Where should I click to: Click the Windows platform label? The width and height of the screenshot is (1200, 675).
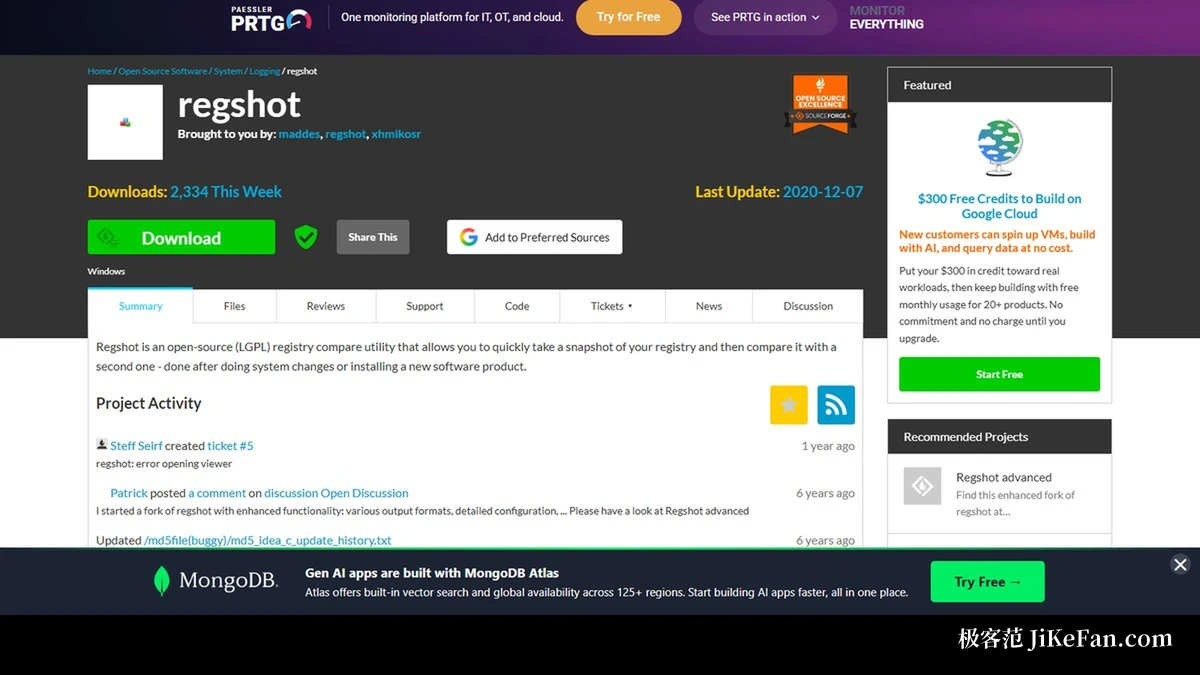coord(106,271)
